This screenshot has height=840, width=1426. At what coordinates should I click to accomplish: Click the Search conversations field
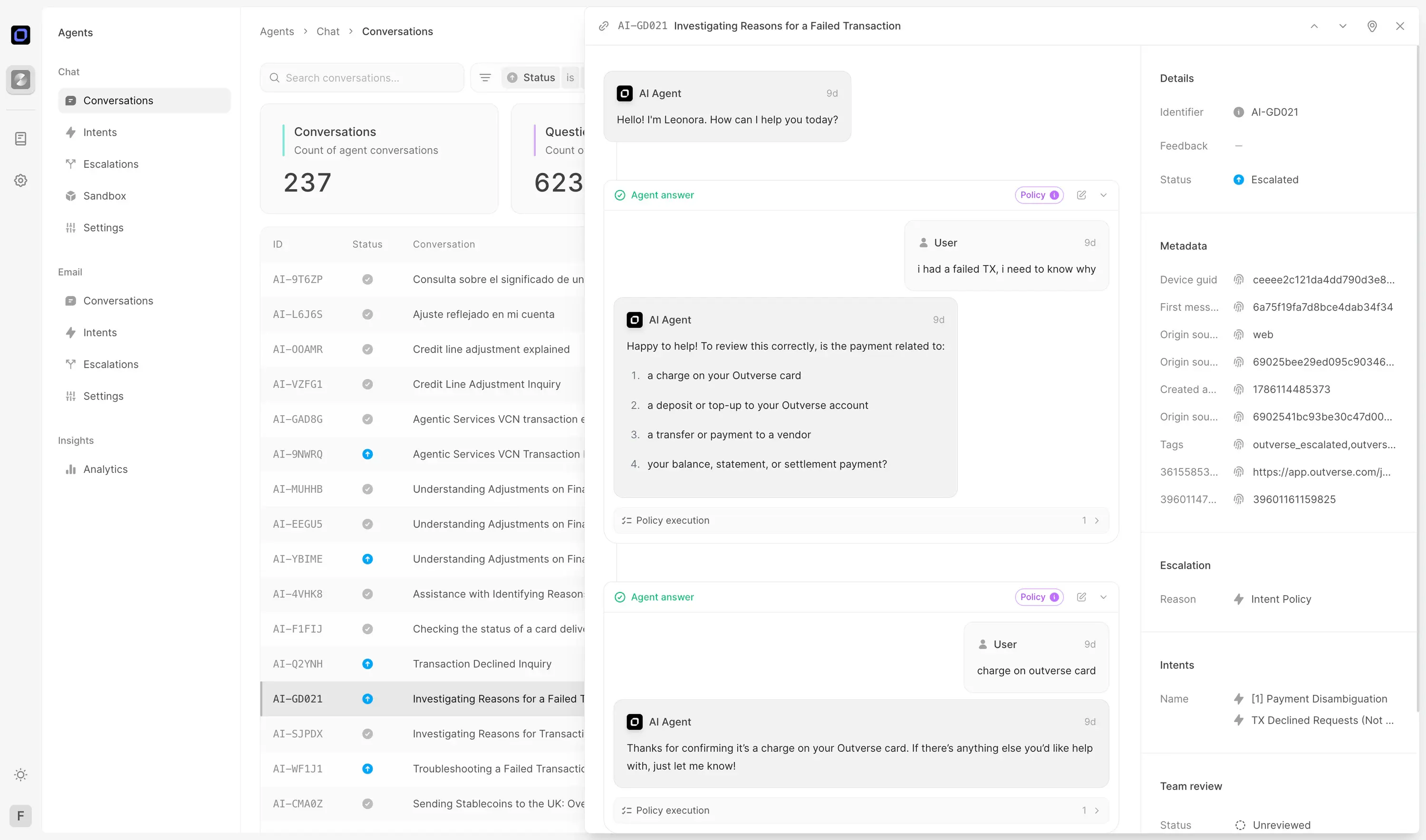362,77
